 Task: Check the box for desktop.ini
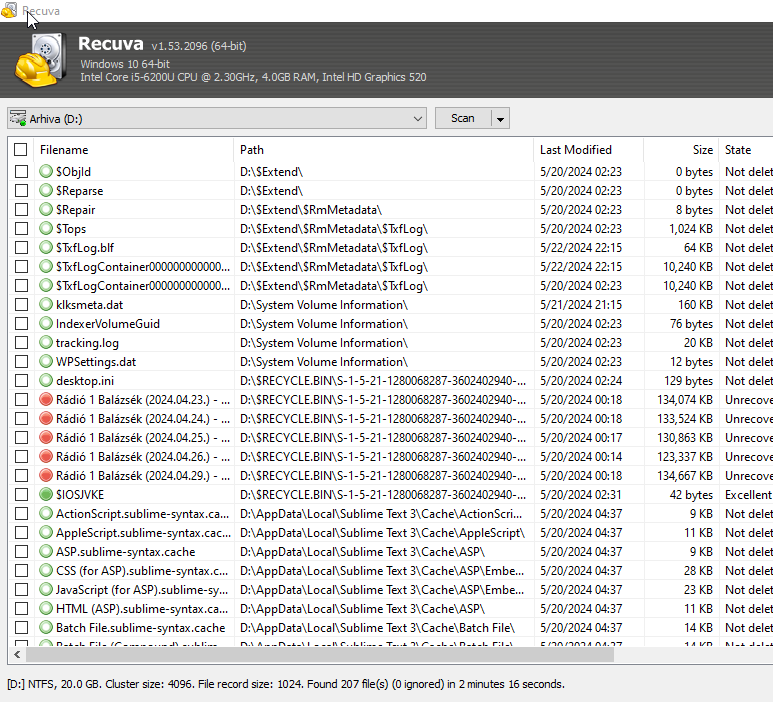tap(21, 380)
